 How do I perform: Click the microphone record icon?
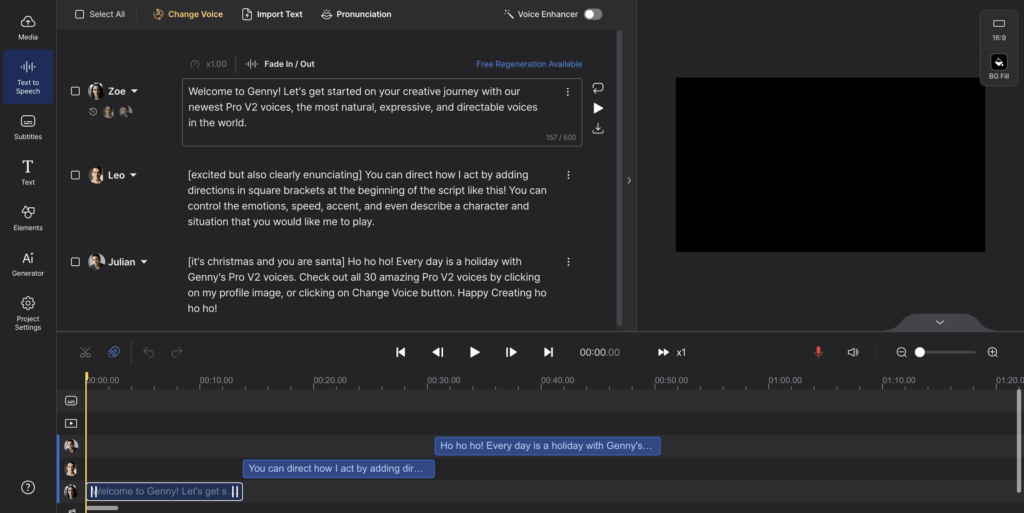pyautogui.click(x=818, y=352)
